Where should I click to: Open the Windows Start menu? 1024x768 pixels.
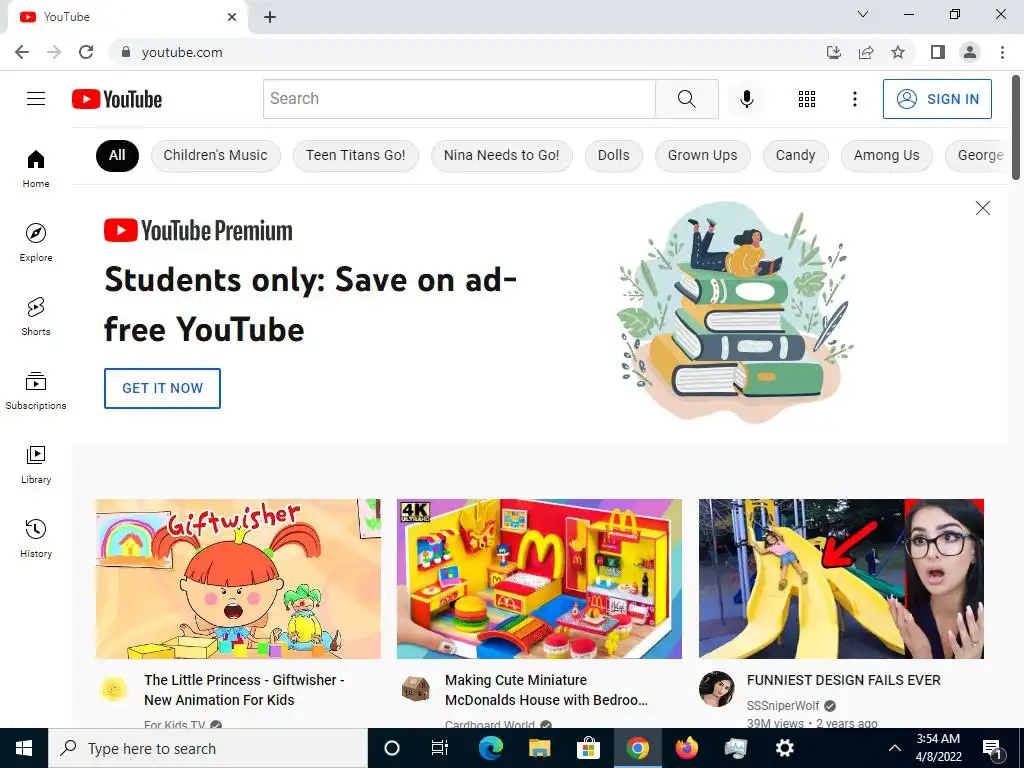click(x=24, y=748)
